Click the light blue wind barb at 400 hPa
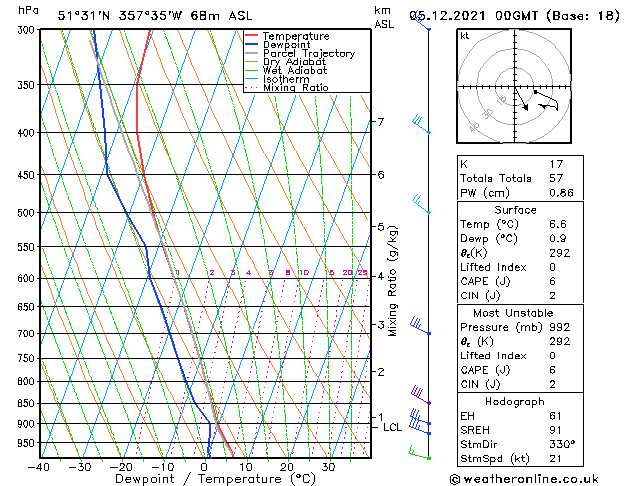629x486 pixels. (422, 124)
